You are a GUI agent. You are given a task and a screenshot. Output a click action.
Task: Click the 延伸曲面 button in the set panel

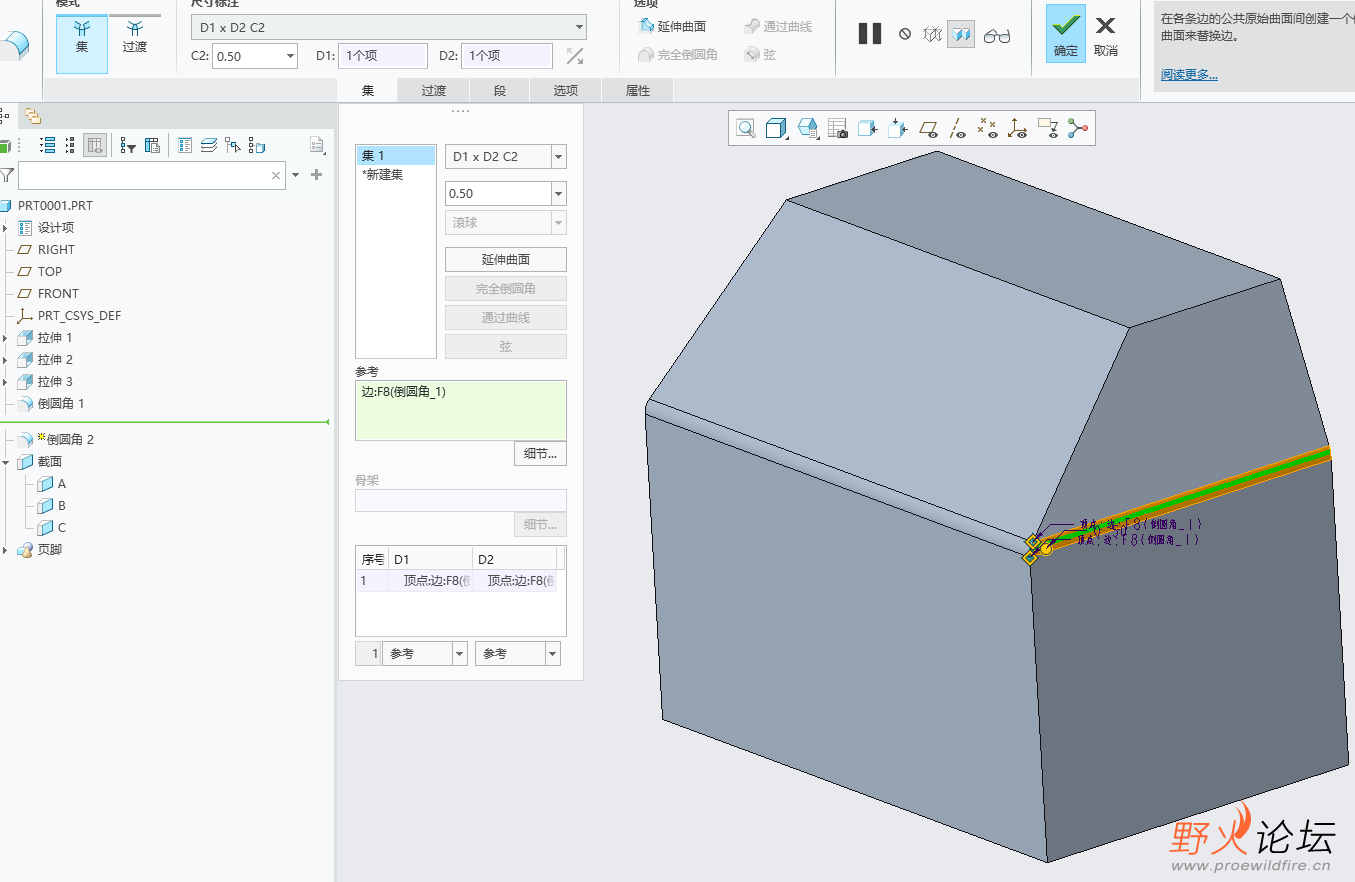click(x=506, y=259)
